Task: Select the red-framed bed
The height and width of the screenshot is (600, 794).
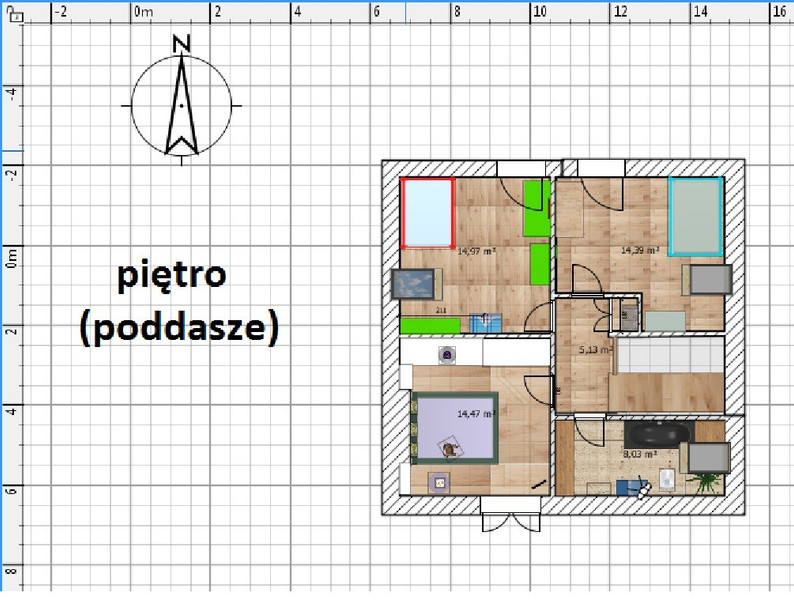Action: [427, 213]
